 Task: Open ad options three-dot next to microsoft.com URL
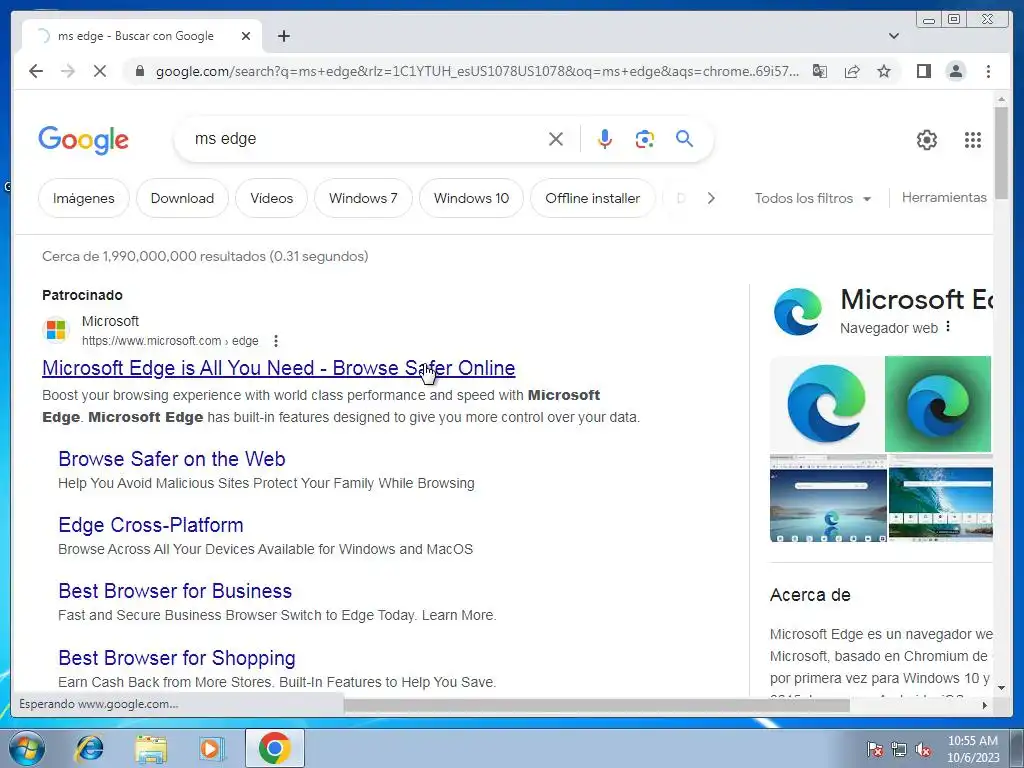(x=276, y=341)
